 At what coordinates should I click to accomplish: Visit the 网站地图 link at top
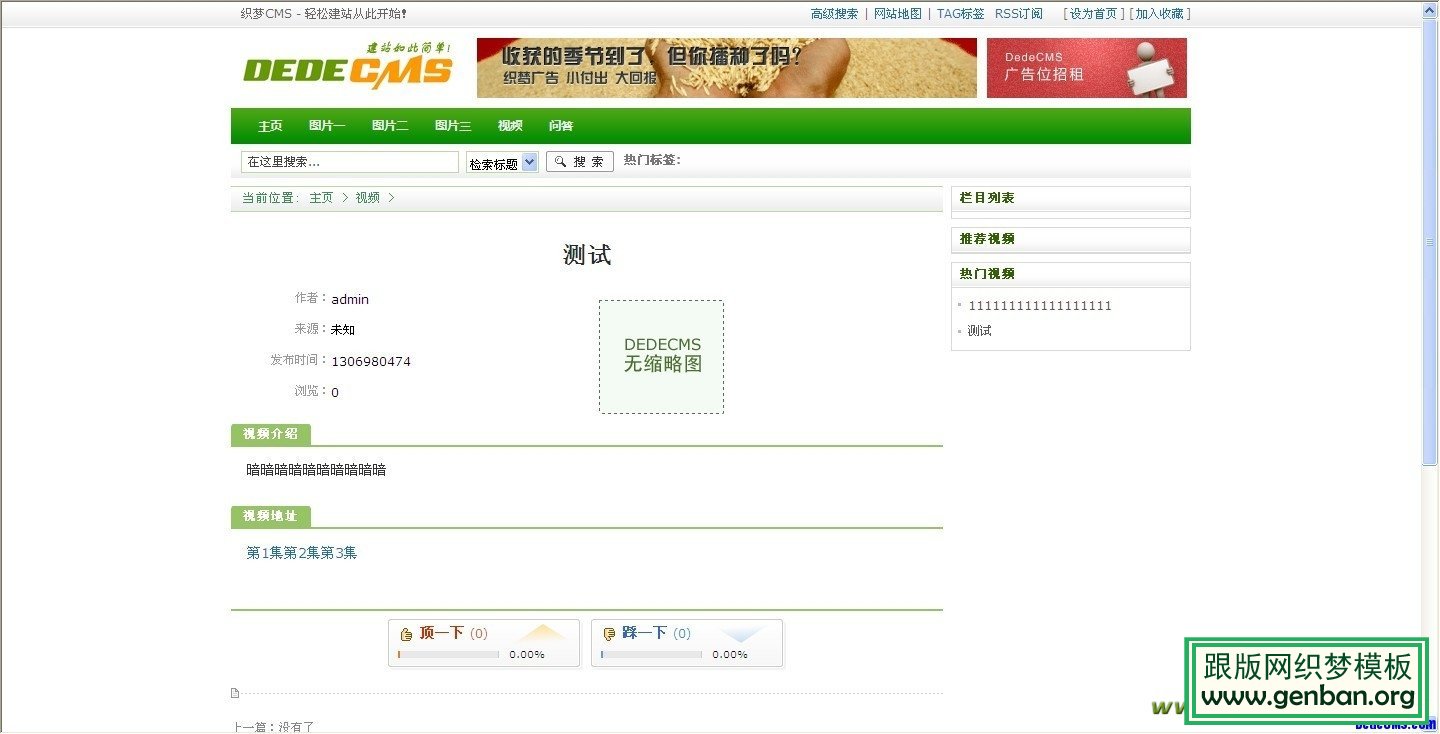897,14
